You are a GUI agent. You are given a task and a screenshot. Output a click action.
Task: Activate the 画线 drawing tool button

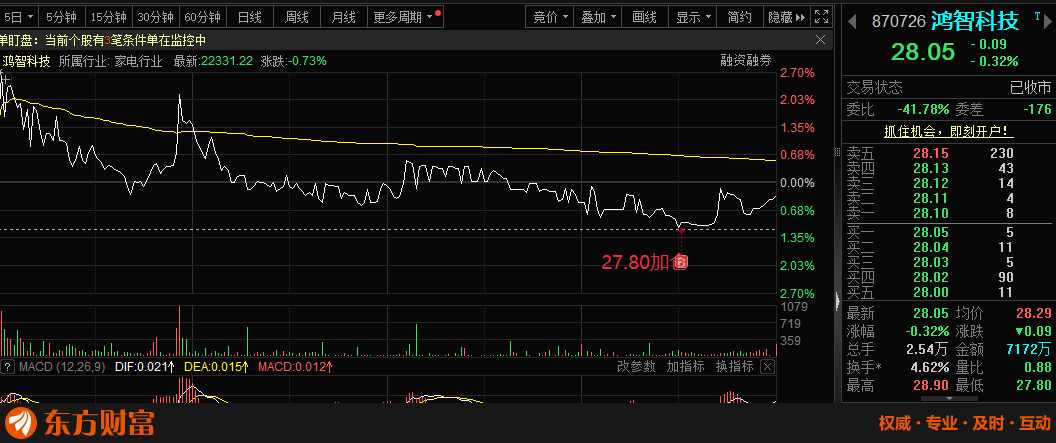[x=645, y=18]
